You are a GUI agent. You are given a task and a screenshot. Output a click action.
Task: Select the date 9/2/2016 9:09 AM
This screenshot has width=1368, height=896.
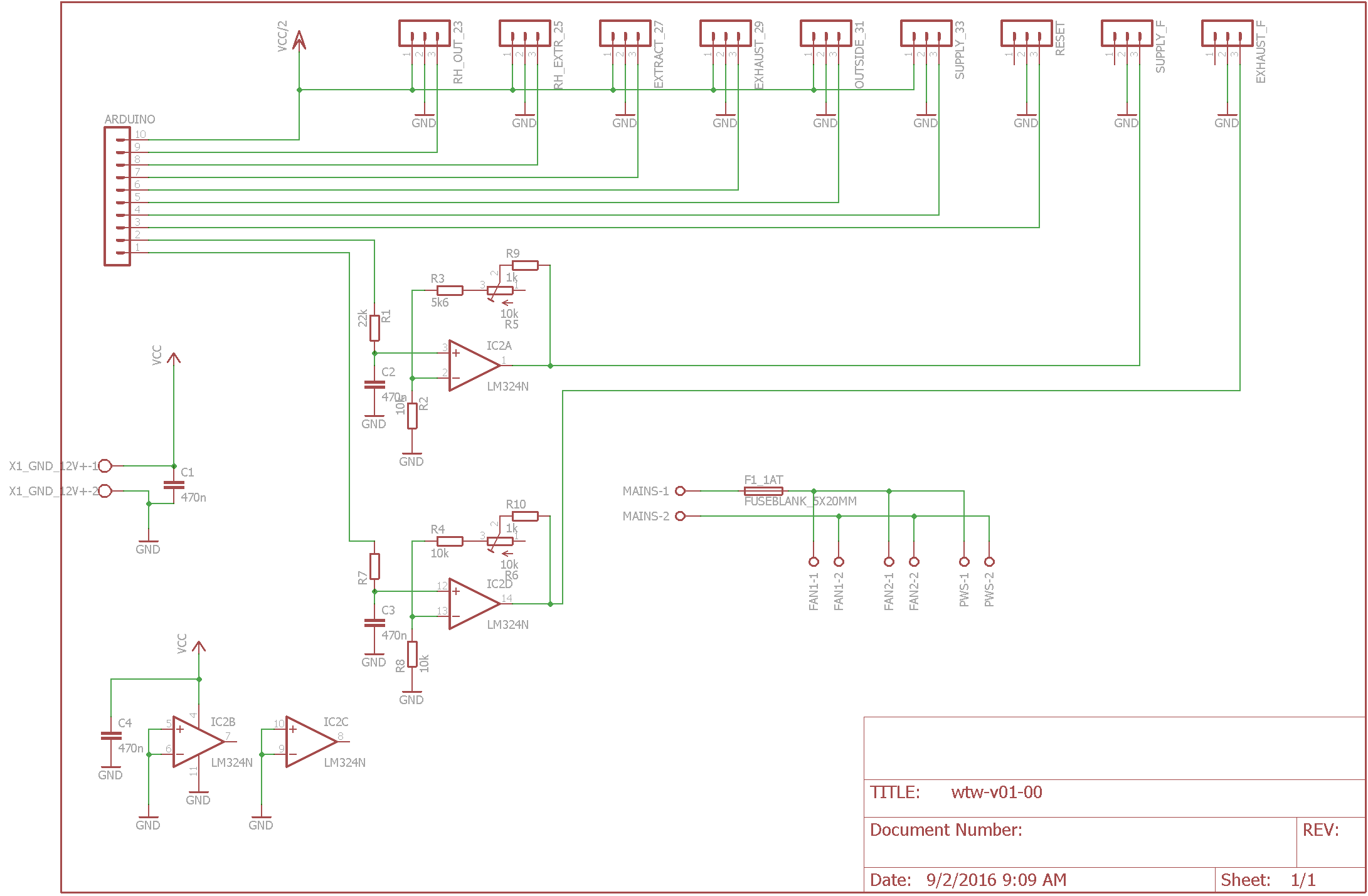[x=996, y=880]
